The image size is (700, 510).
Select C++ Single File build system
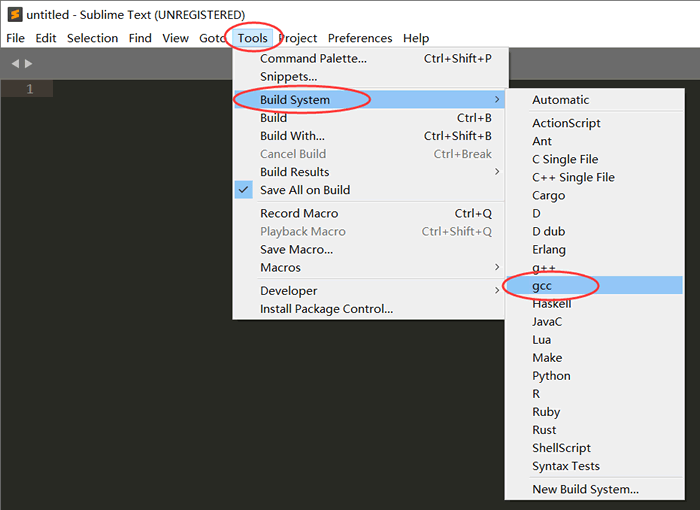point(573,178)
